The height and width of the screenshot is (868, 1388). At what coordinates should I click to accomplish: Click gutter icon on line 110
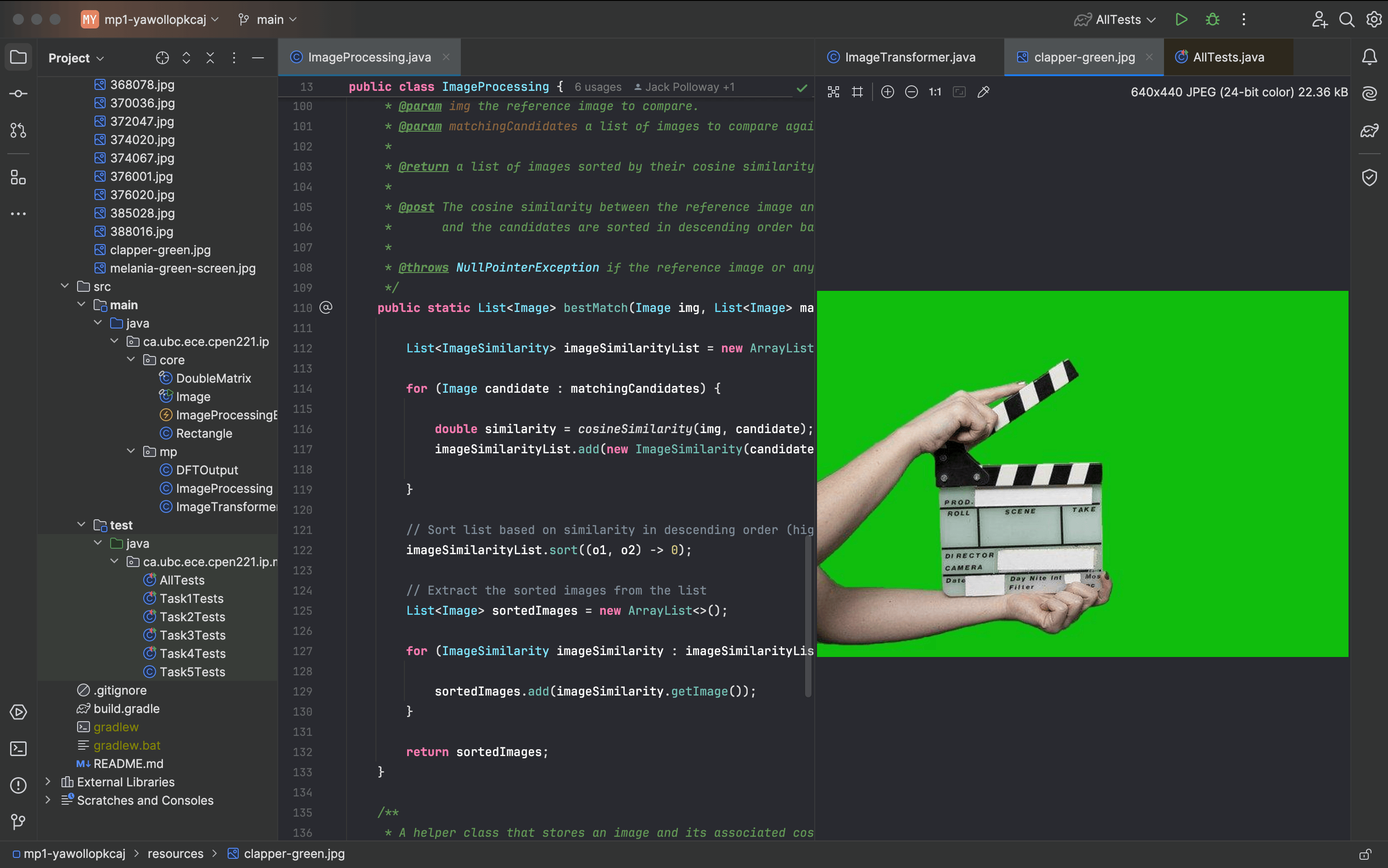325,308
